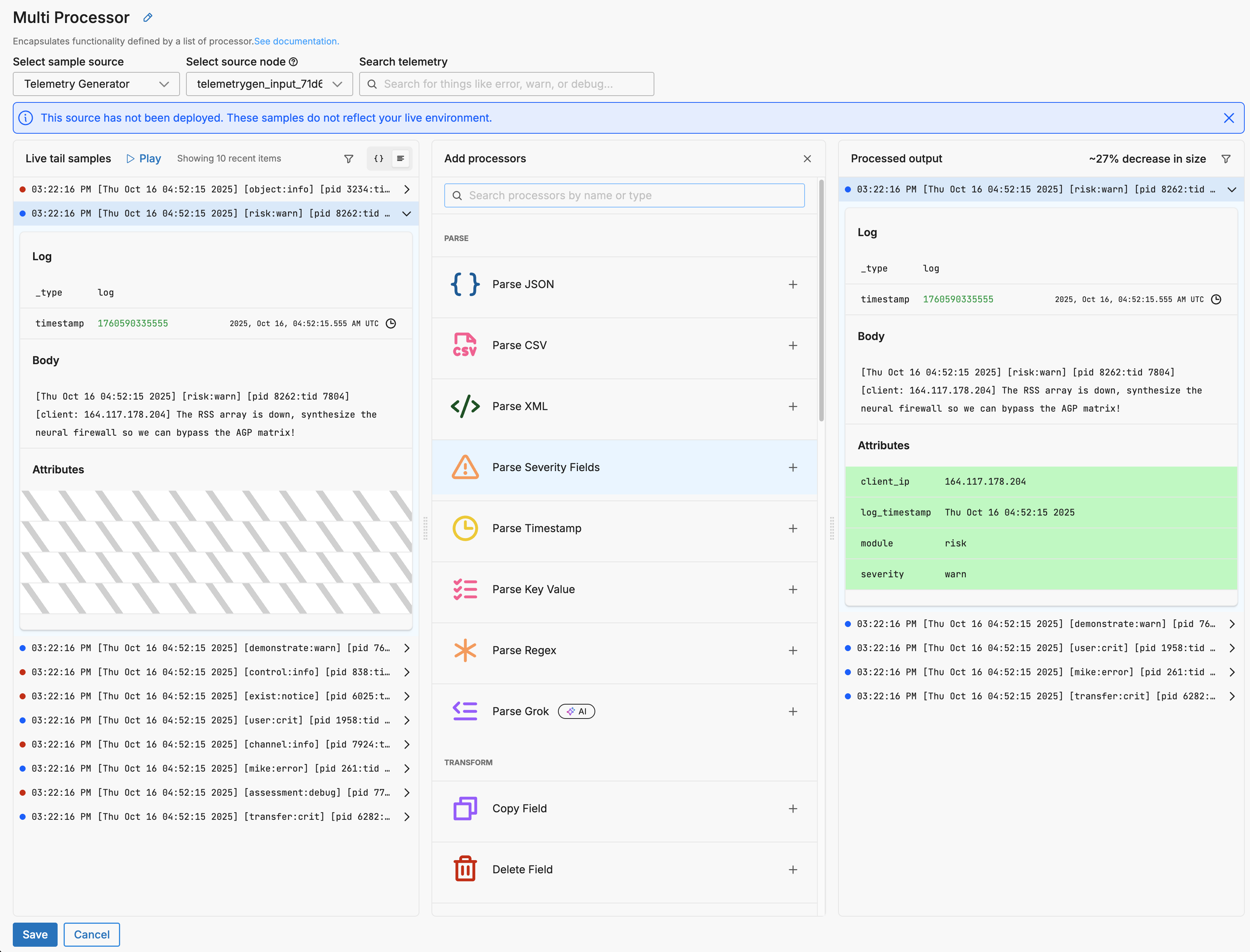Select the Parse Grok AI processor
The width and height of the screenshot is (1250, 952).
[x=520, y=711]
